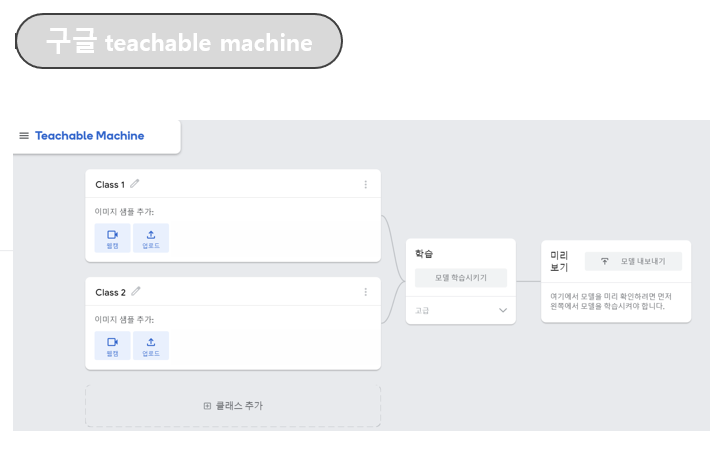Edit the Class 2 name with pencil icon
724x455 pixels.
pos(136,291)
